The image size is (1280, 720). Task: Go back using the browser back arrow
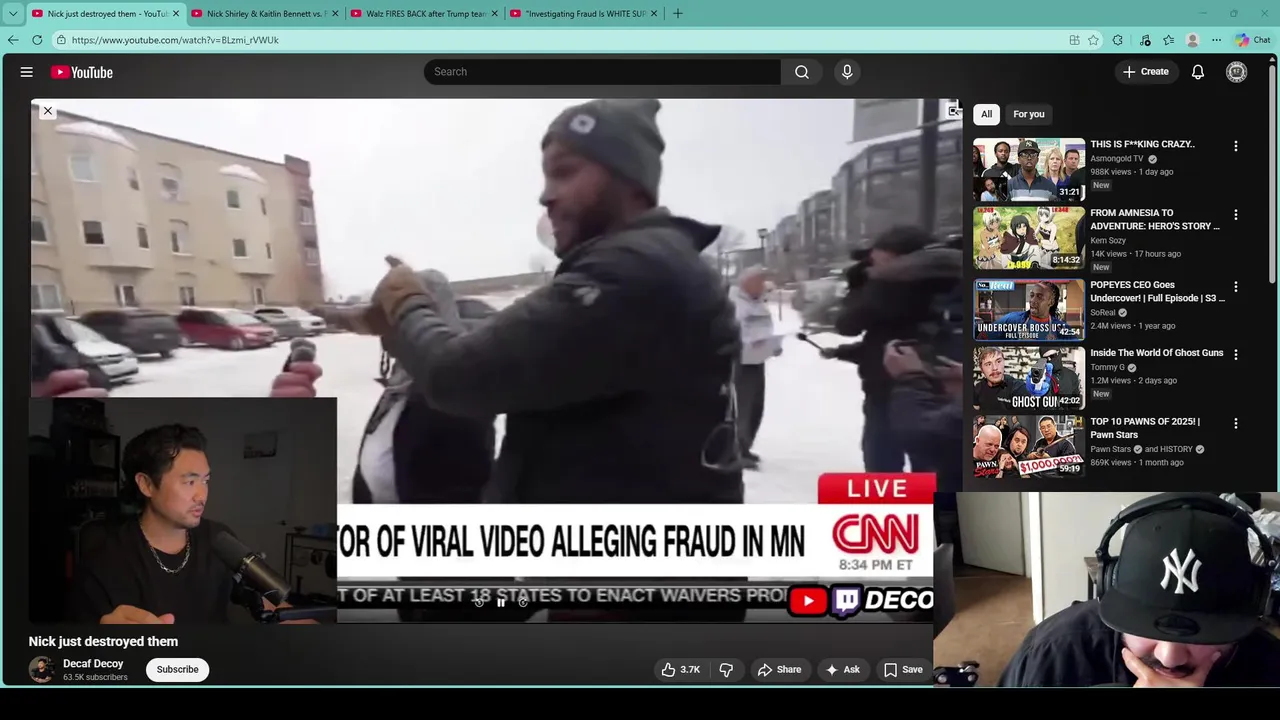click(x=12, y=40)
